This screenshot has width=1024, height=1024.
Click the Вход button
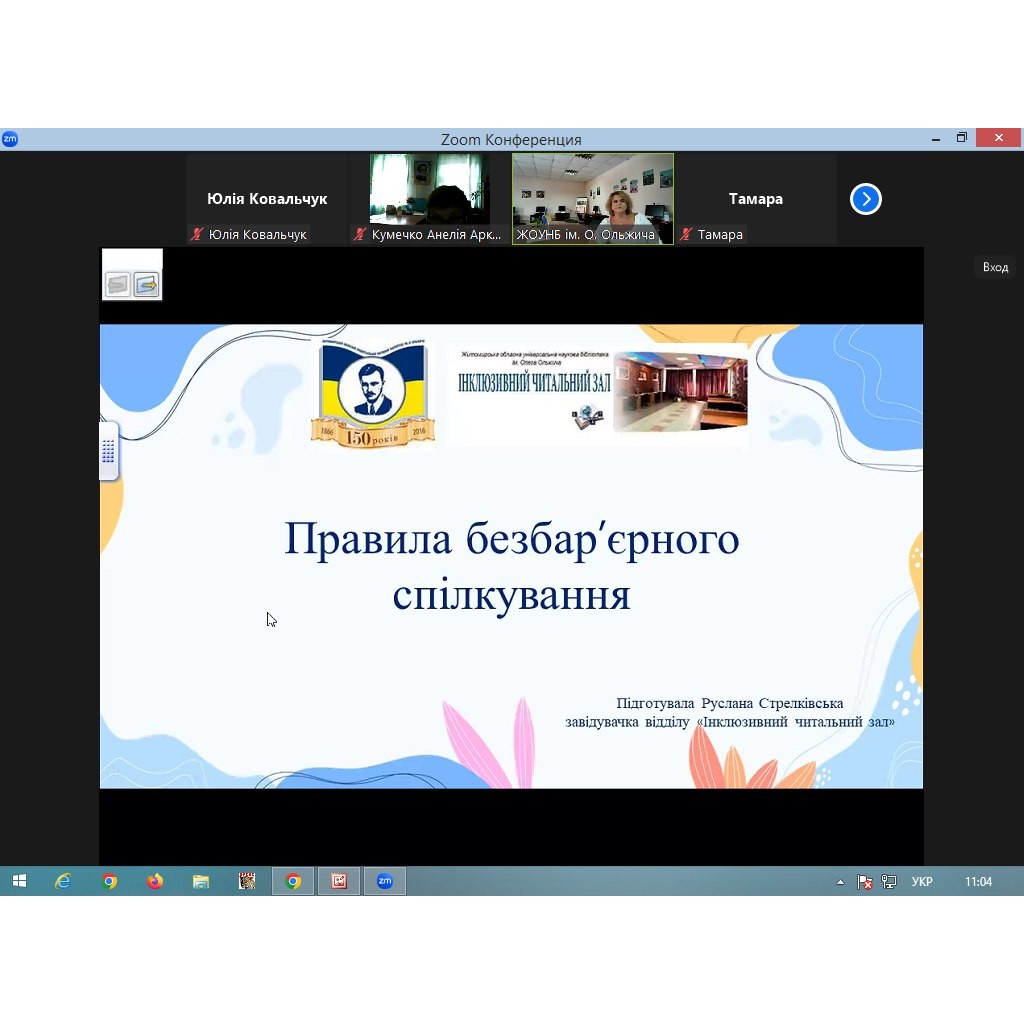click(x=995, y=267)
